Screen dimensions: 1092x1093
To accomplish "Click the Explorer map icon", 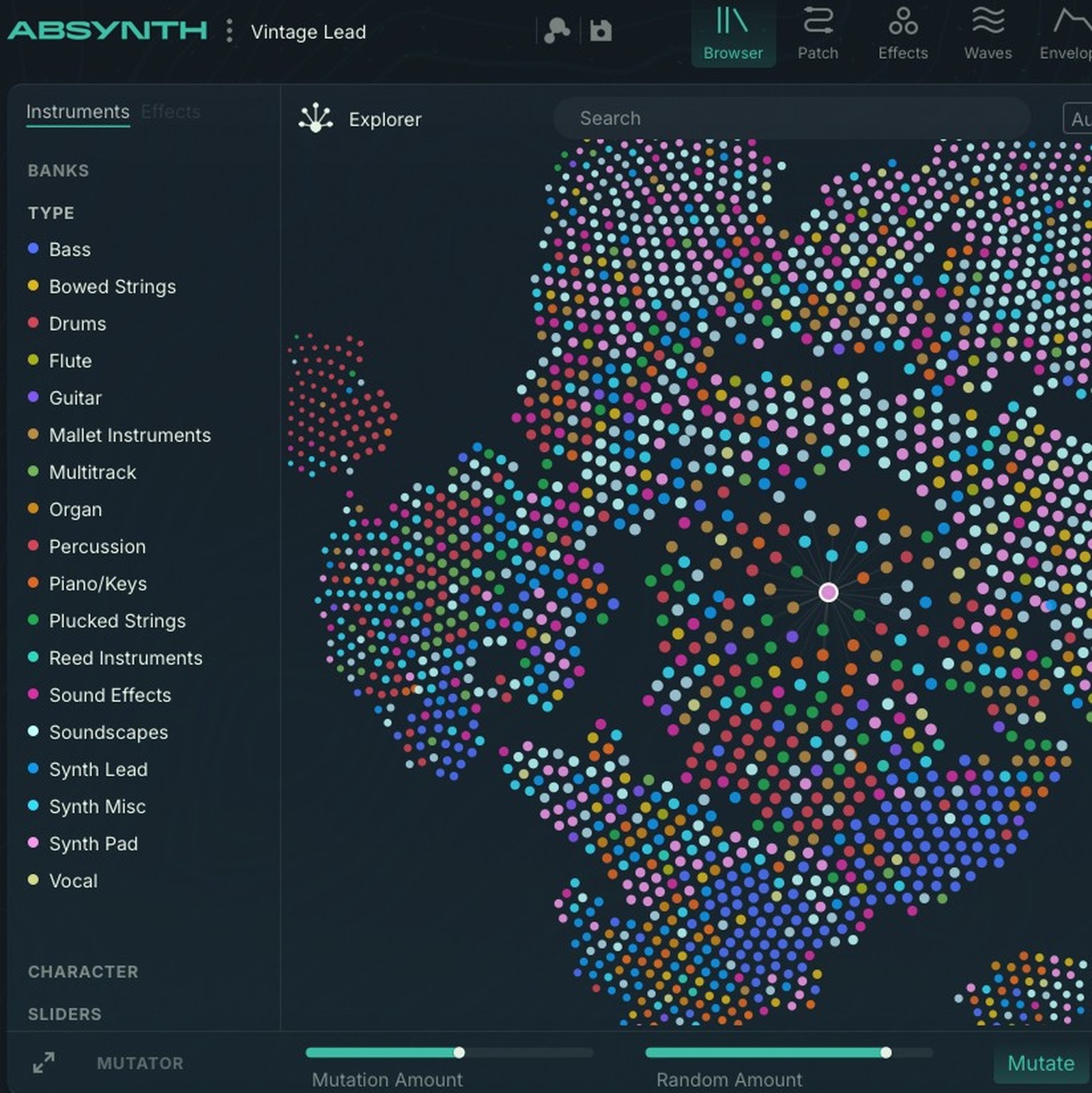I will (x=316, y=119).
